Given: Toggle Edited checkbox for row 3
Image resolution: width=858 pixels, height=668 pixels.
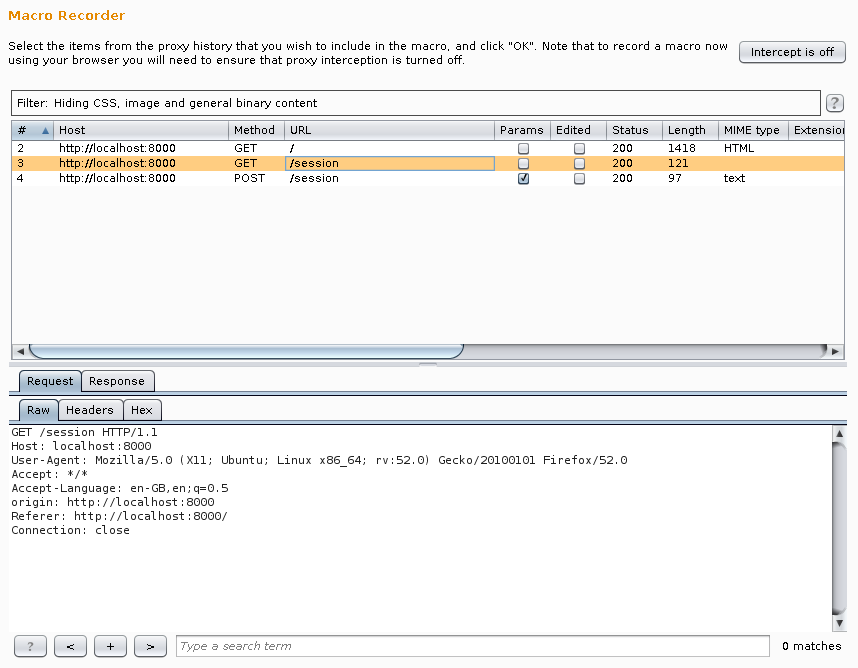Looking at the screenshot, I should 579,163.
